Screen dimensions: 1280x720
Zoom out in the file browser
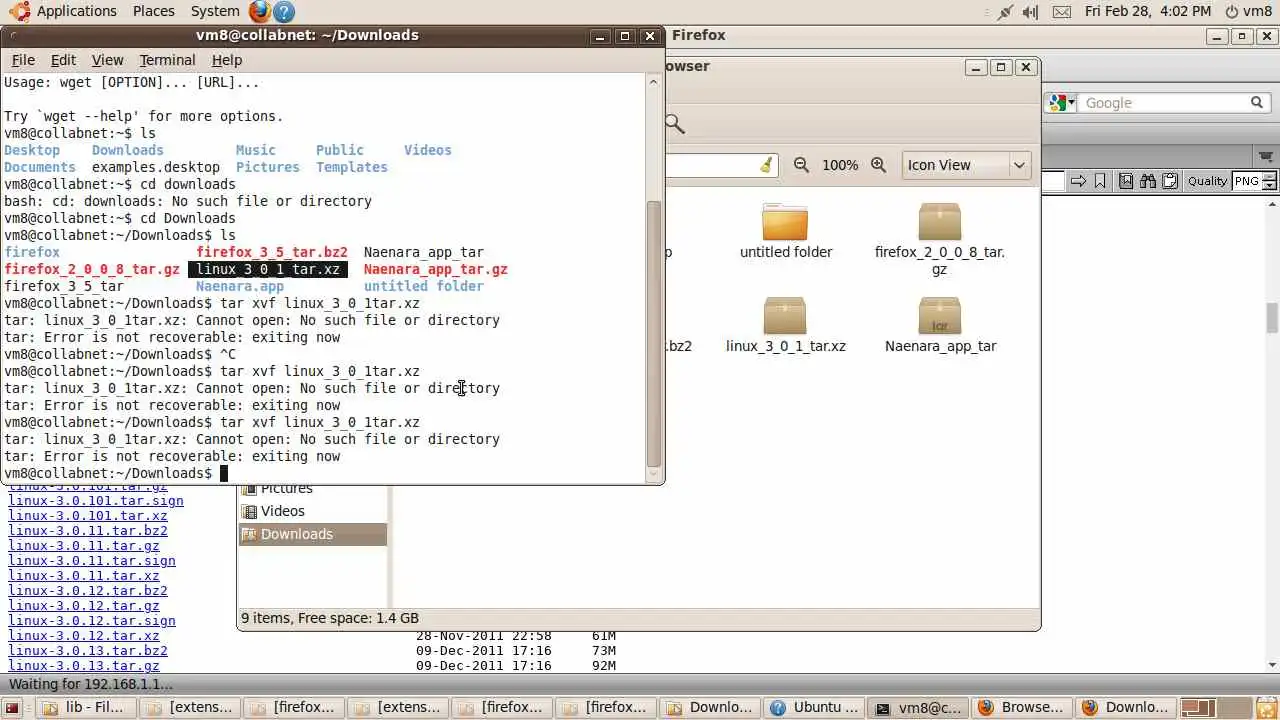(x=801, y=165)
